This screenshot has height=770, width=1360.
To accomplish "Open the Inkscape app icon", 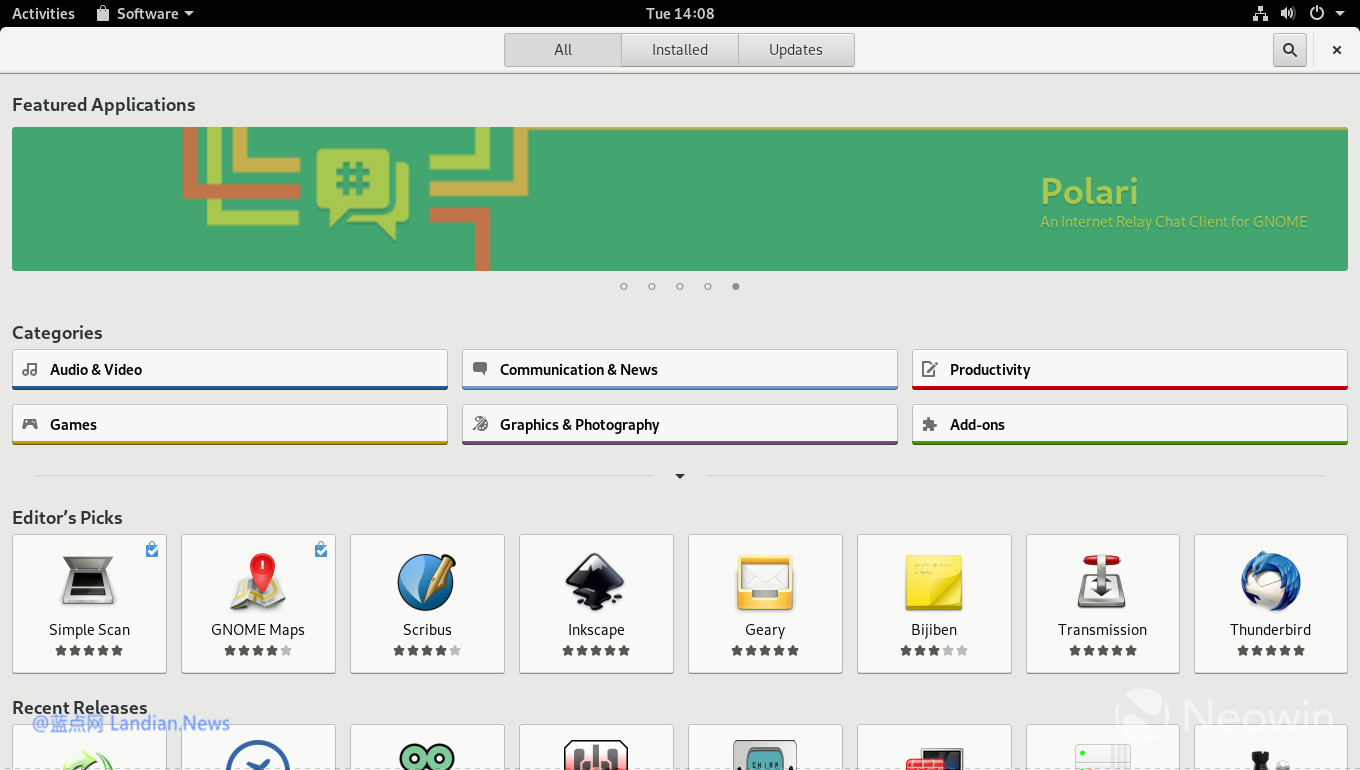I will point(596,581).
